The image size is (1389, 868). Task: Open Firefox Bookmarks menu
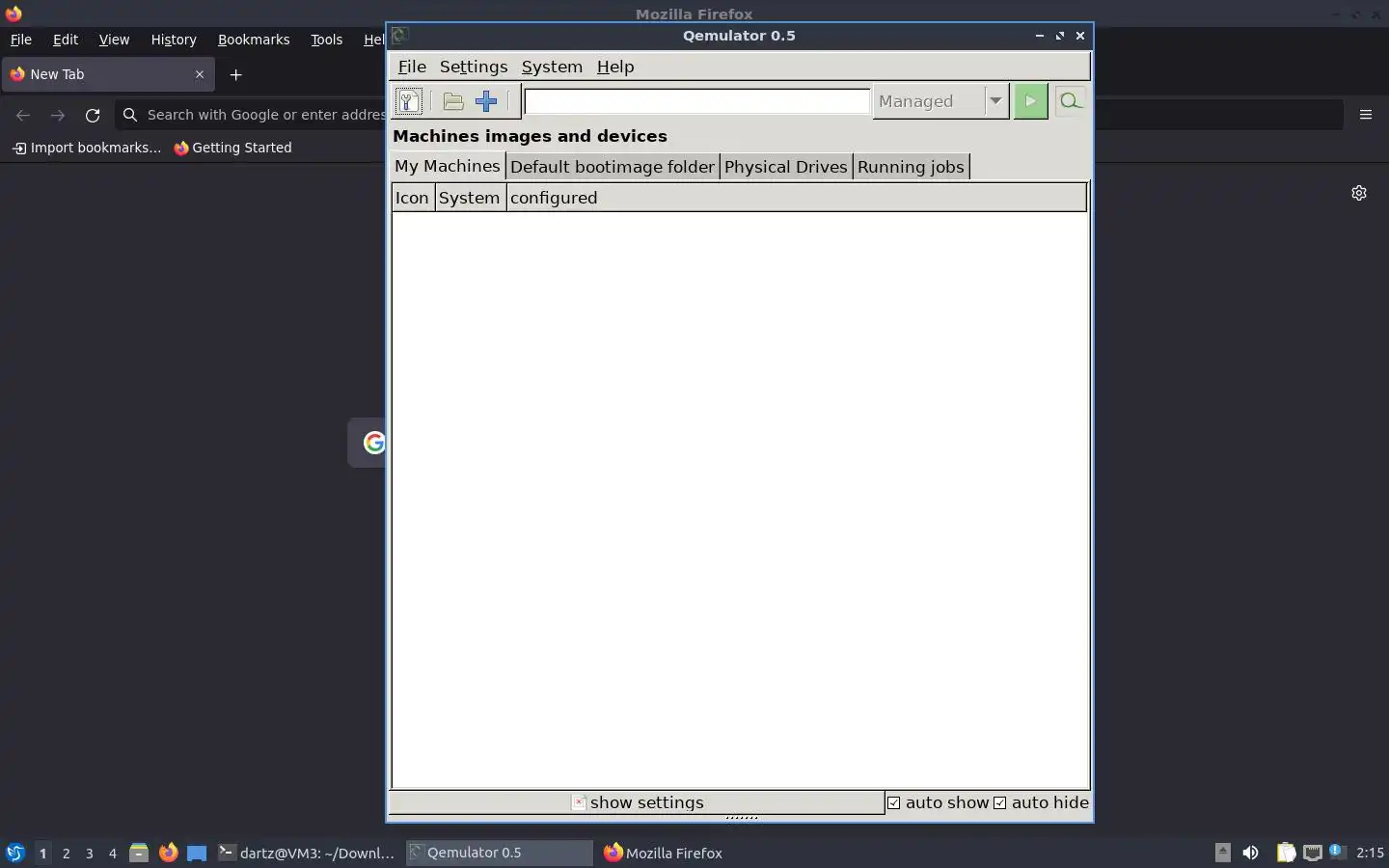click(254, 40)
